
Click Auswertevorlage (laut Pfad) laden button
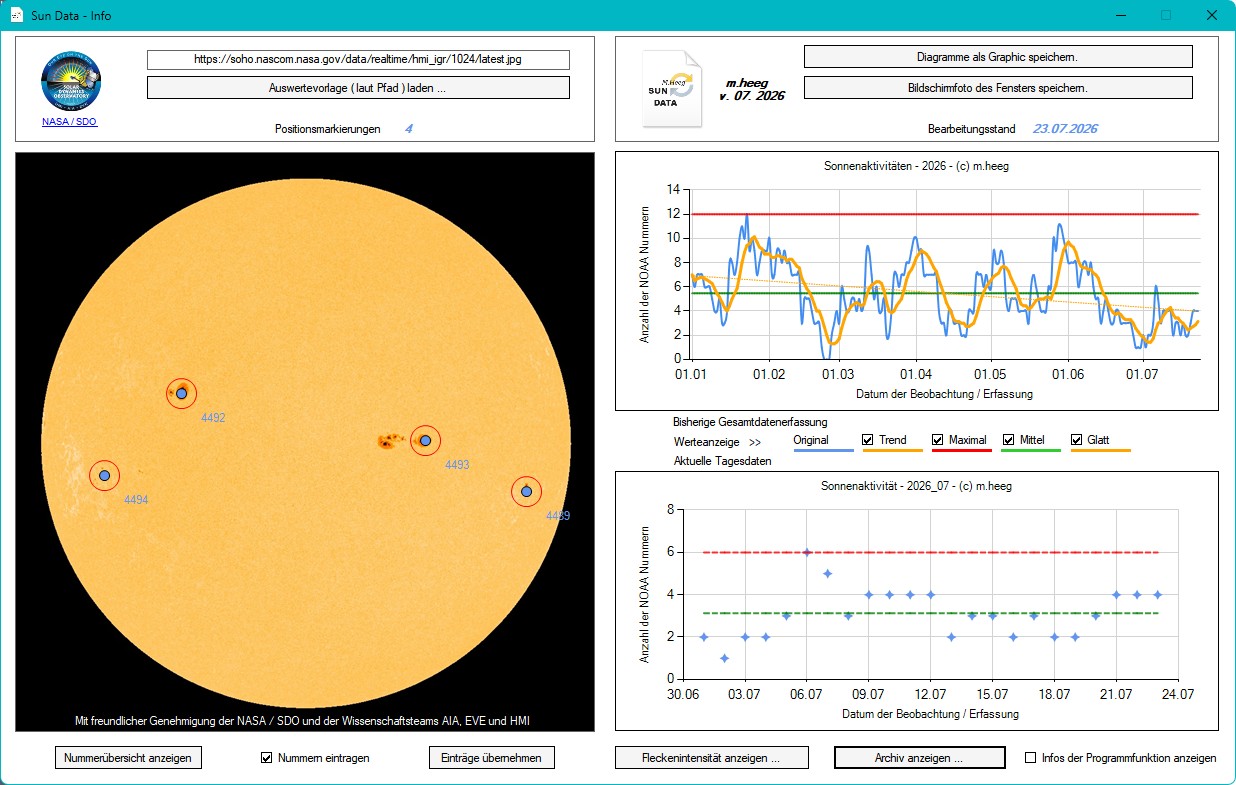(x=358, y=88)
